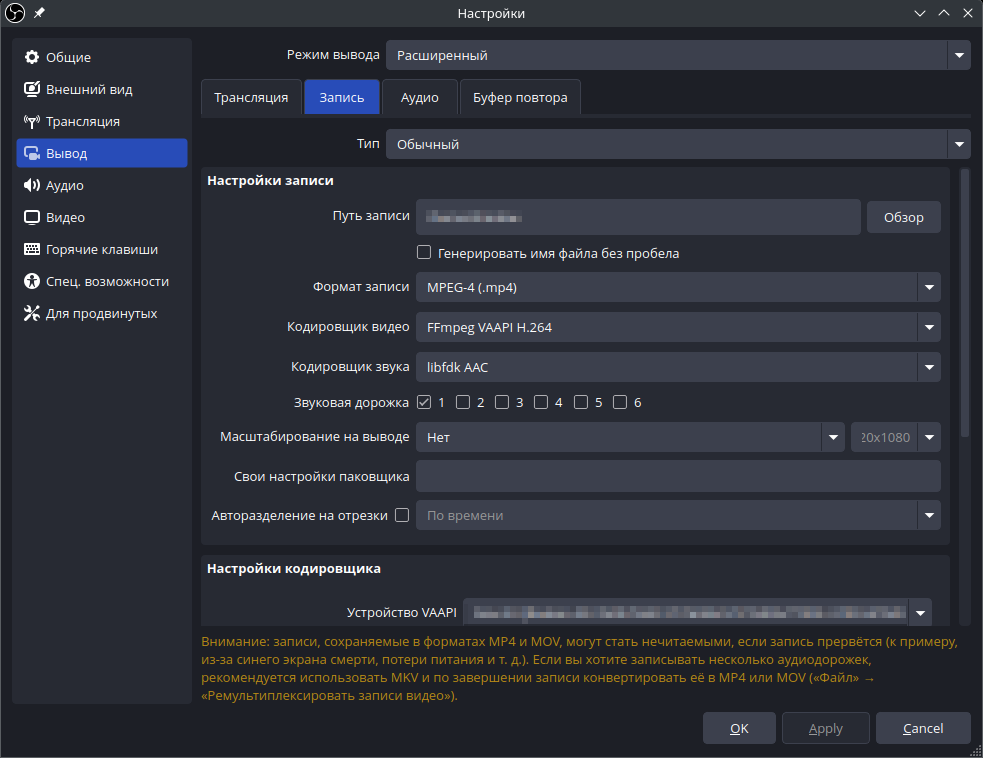Click the Звуковая дорожка label

click(351, 403)
